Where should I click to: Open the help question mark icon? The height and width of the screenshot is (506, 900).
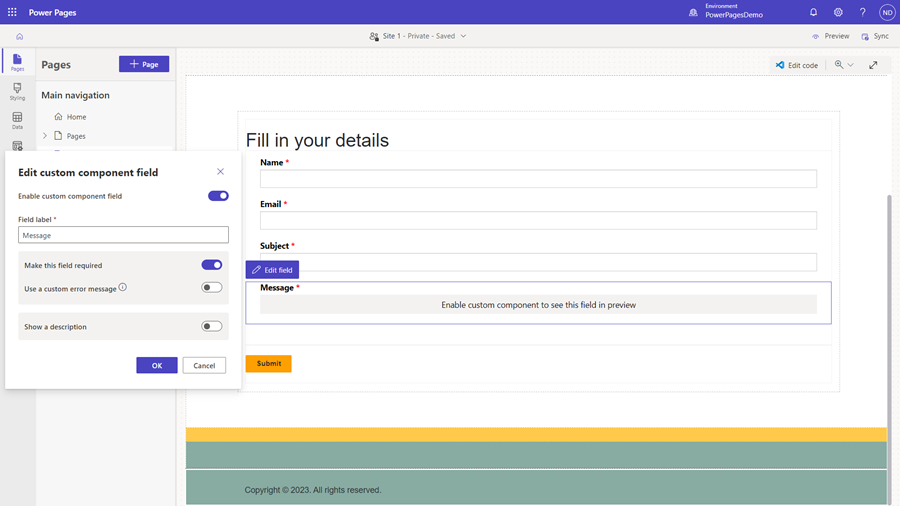click(x=863, y=12)
